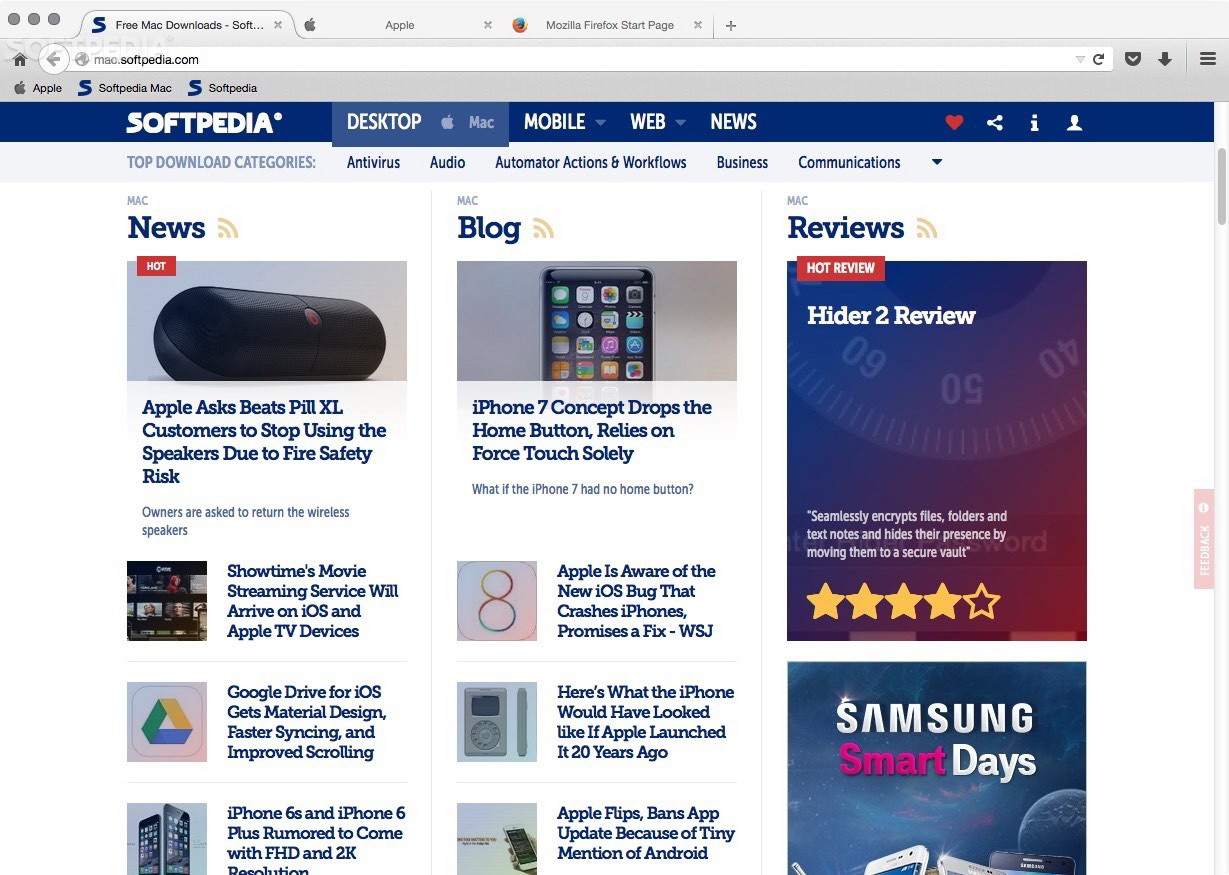
Task: Close the Free Mac Downloads tab
Action: tap(278, 25)
